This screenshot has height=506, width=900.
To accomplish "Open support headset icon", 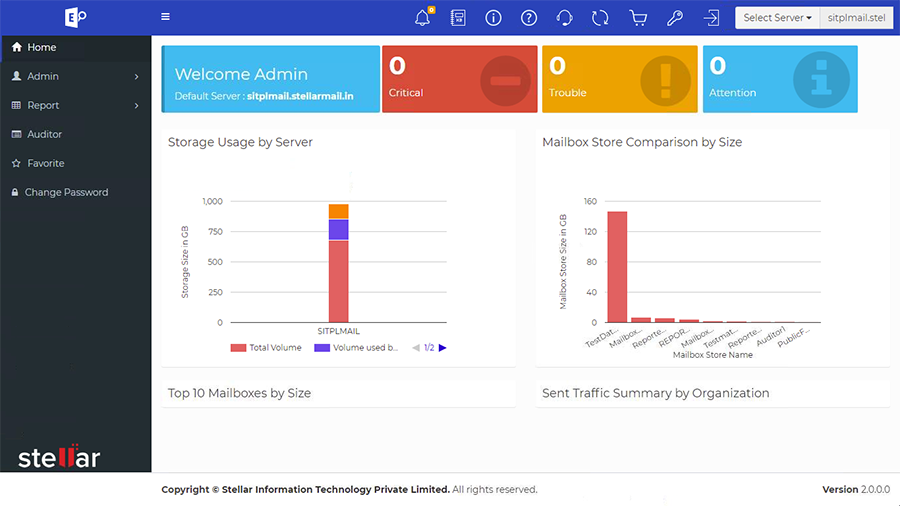I will click(564, 18).
